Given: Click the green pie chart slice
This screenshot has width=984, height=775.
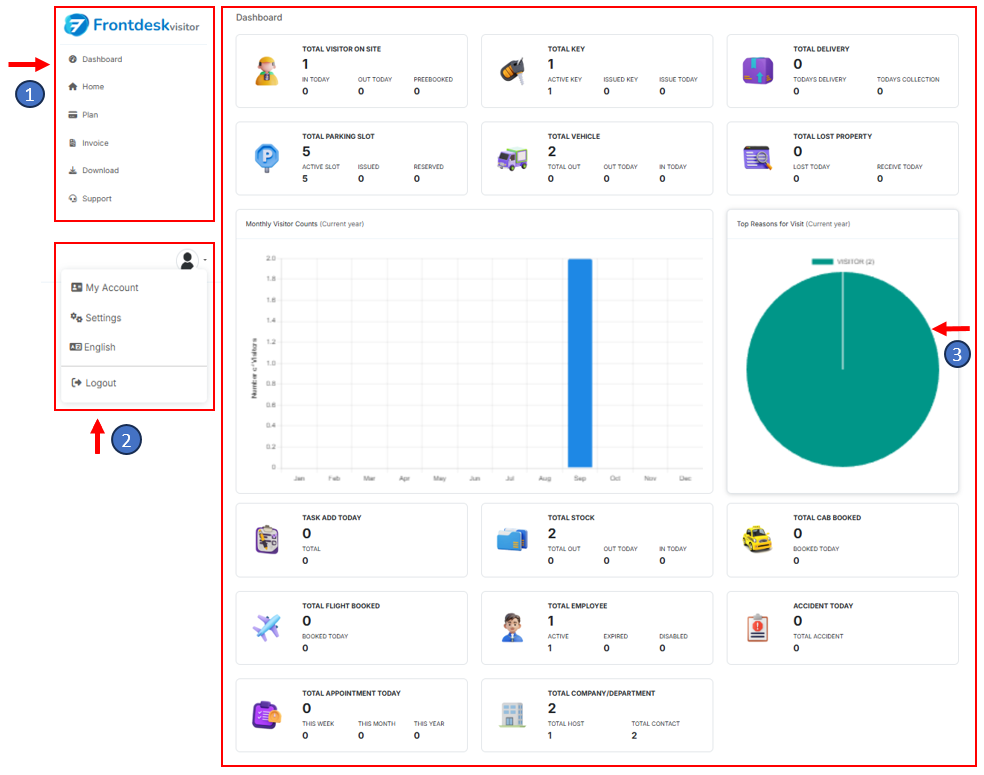Looking at the screenshot, I should [x=842, y=380].
